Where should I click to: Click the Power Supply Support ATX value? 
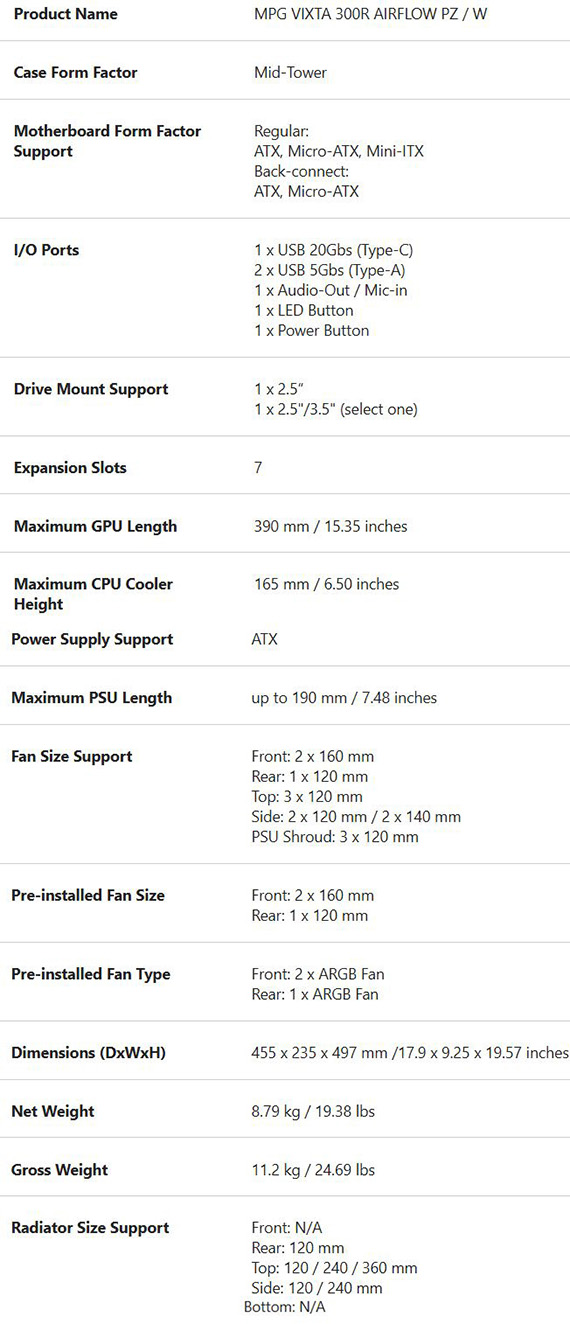click(264, 639)
